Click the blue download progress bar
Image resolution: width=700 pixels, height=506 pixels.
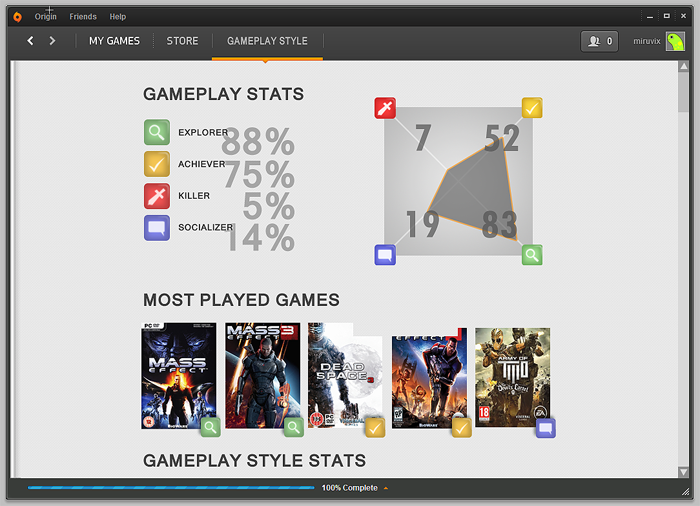coord(171,488)
